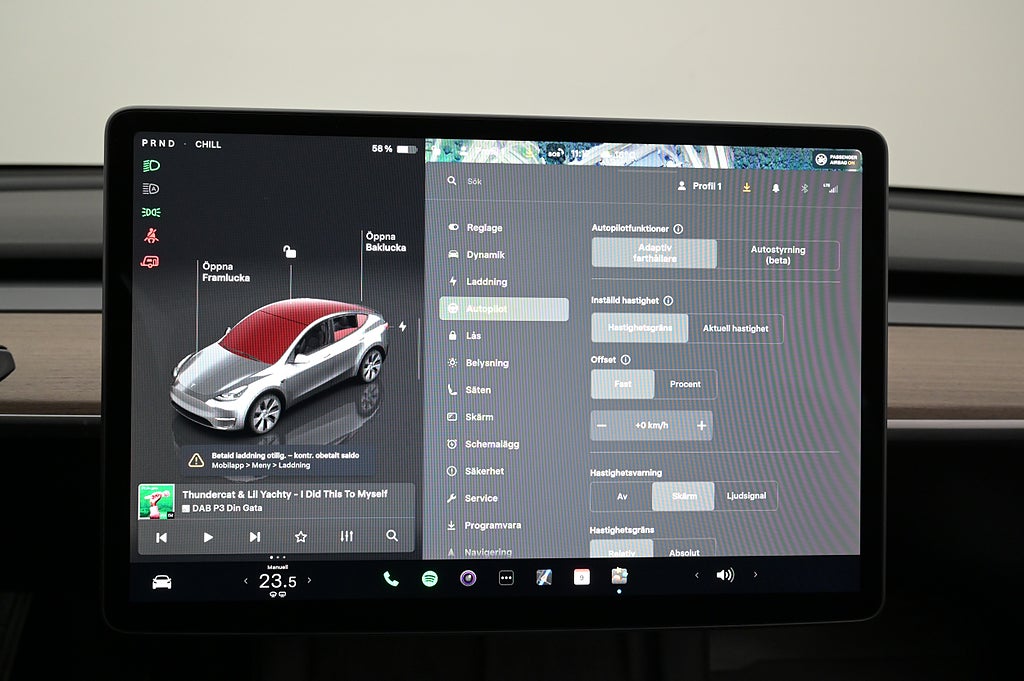Tap the green phone icon

391,578
